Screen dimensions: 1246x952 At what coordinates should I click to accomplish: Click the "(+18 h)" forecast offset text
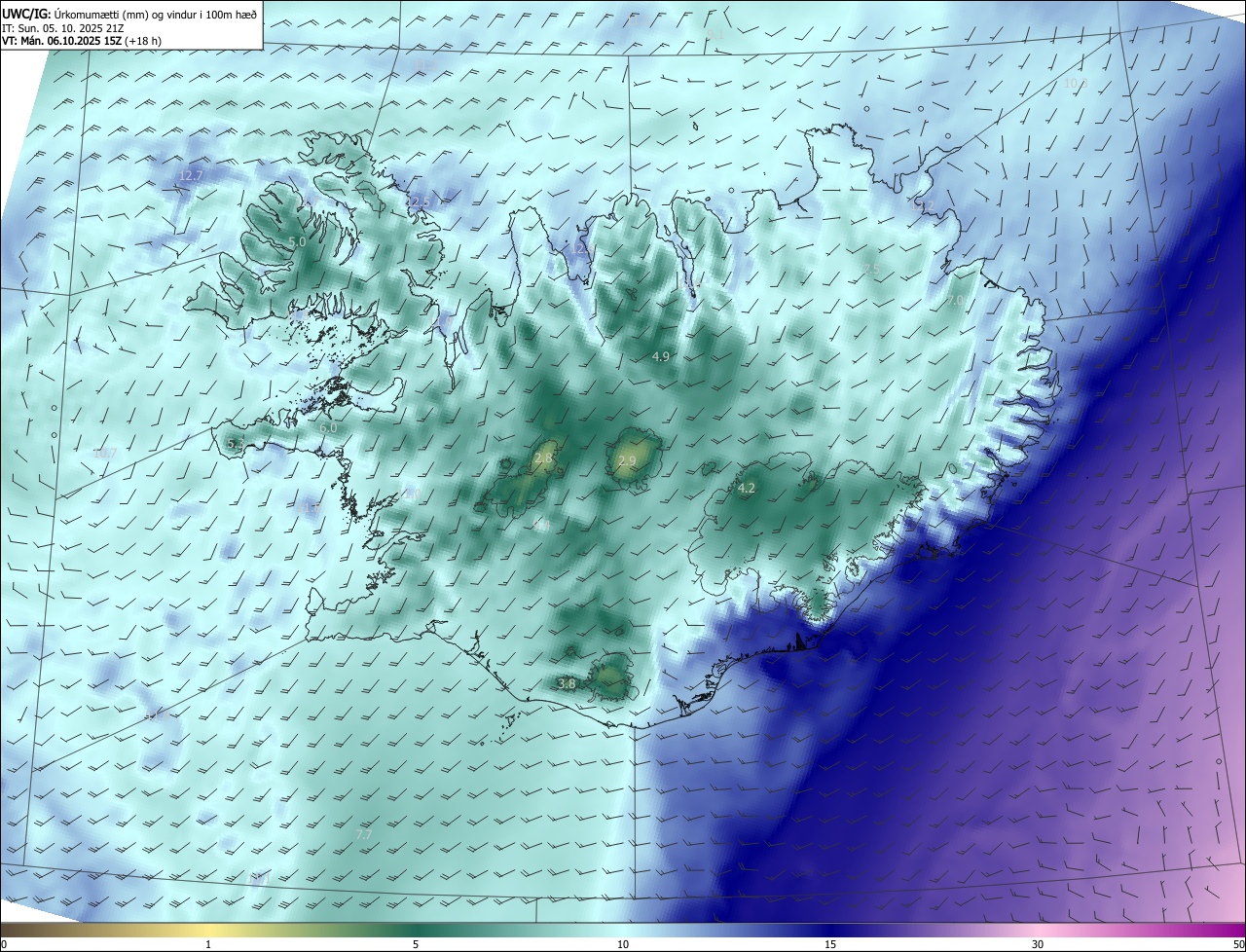point(143,42)
